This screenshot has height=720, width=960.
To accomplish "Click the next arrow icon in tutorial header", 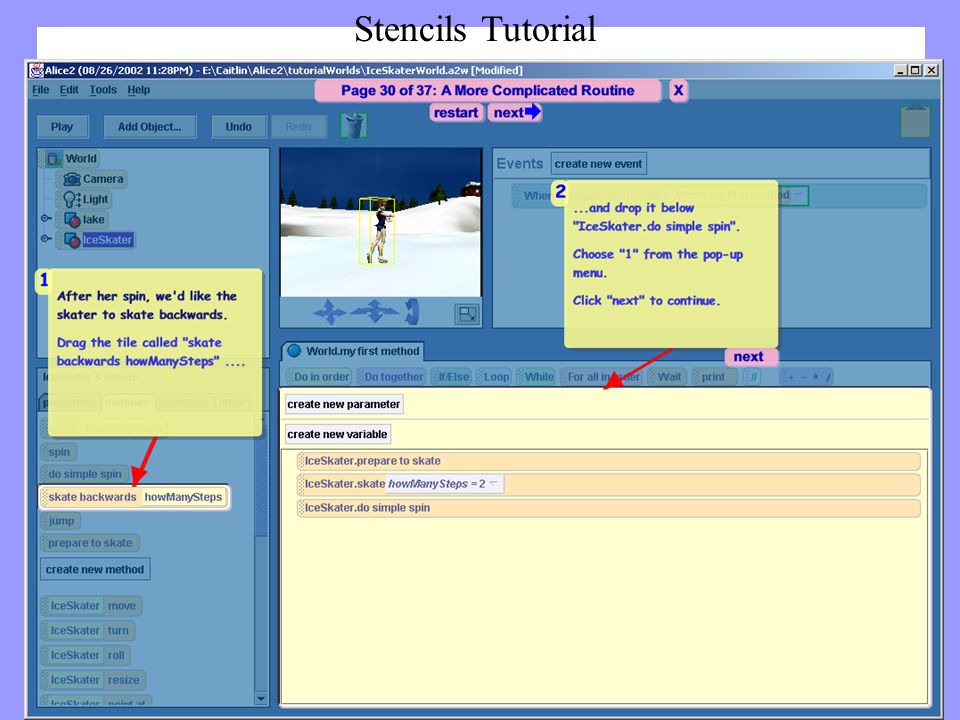I will [x=533, y=111].
